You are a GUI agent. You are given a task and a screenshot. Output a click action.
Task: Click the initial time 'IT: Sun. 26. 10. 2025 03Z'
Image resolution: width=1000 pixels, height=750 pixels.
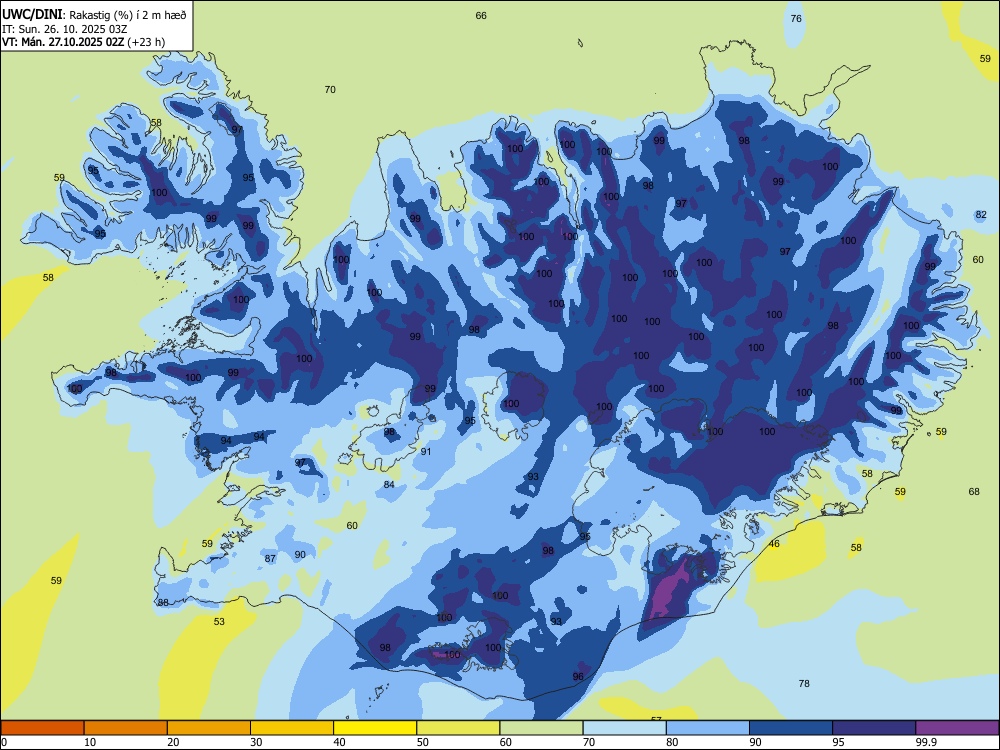(x=64, y=29)
